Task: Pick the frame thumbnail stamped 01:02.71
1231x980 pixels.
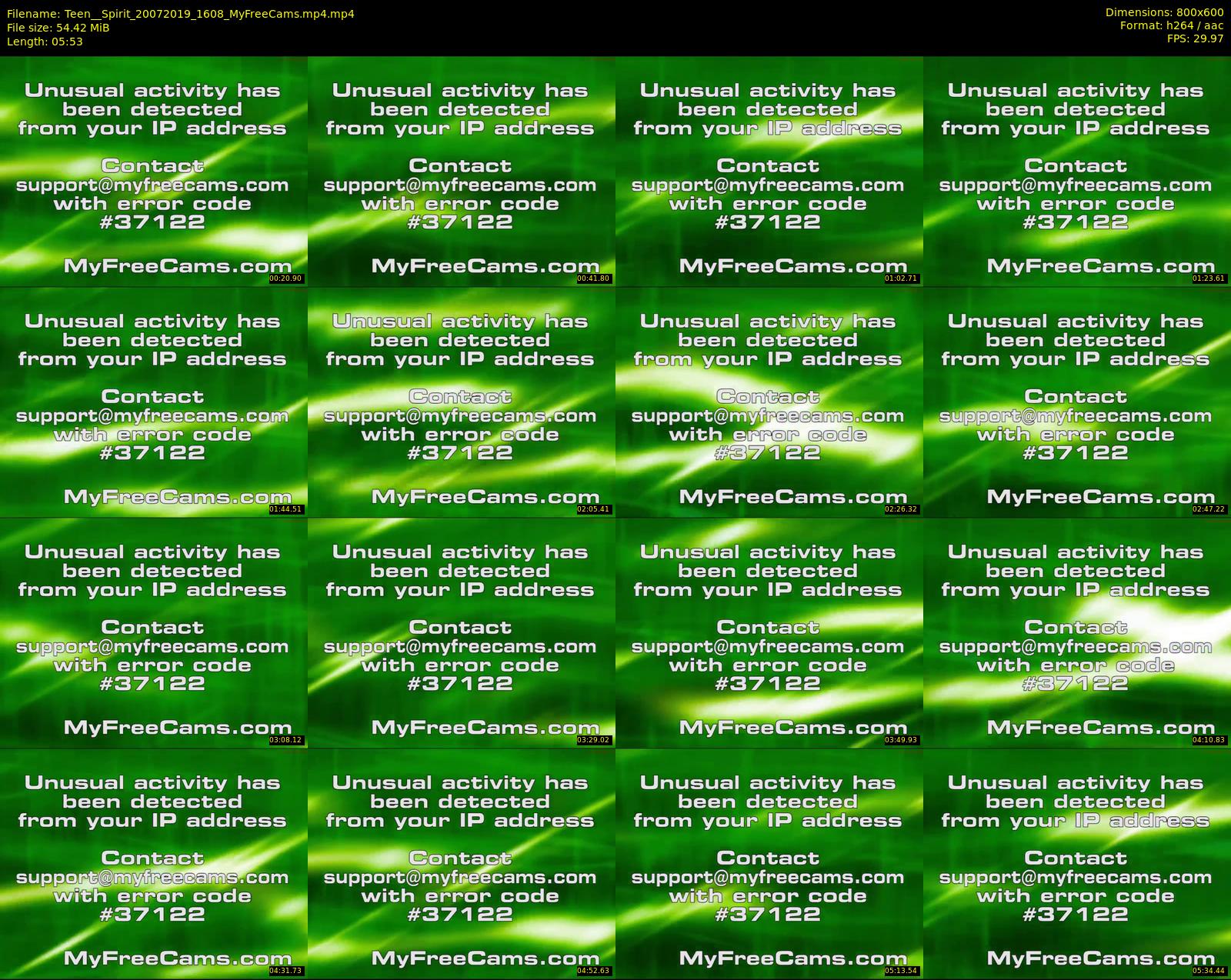Action: [x=769, y=171]
